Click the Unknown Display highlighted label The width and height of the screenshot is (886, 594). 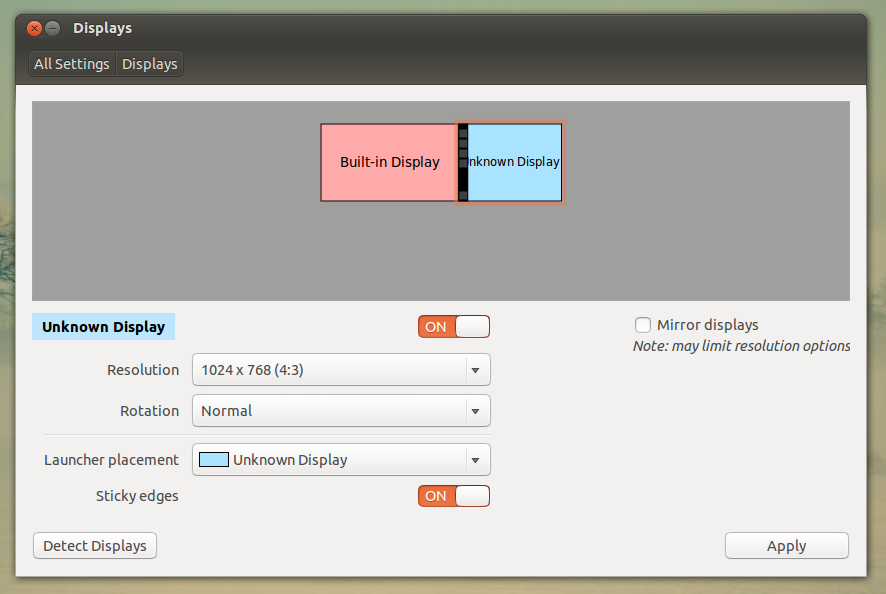[x=103, y=326]
